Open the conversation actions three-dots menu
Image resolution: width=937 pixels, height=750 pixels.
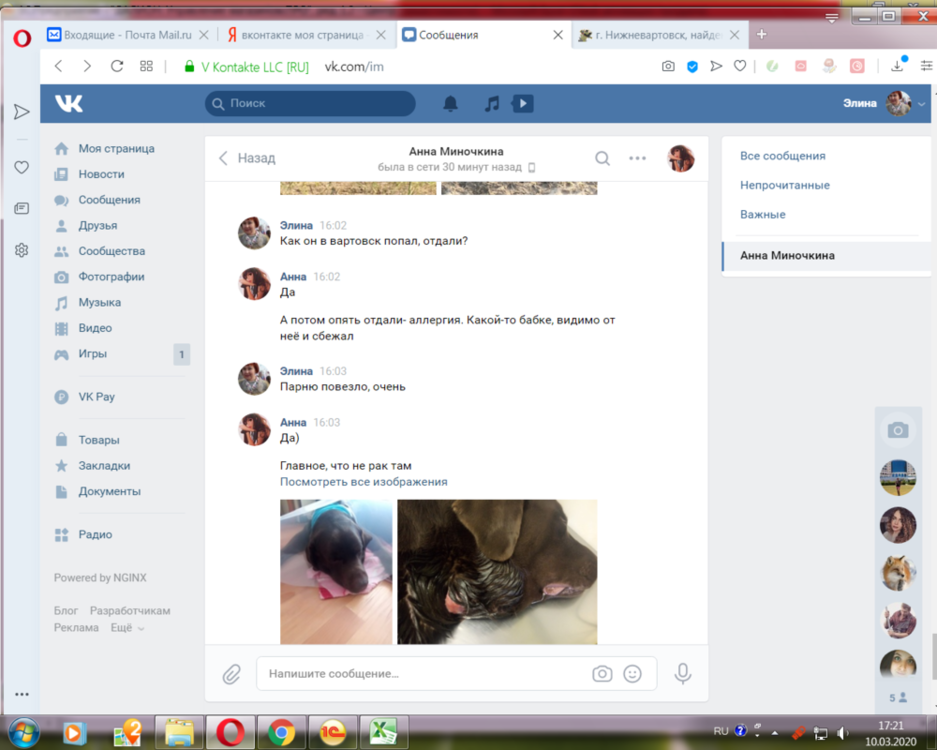point(637,158)
